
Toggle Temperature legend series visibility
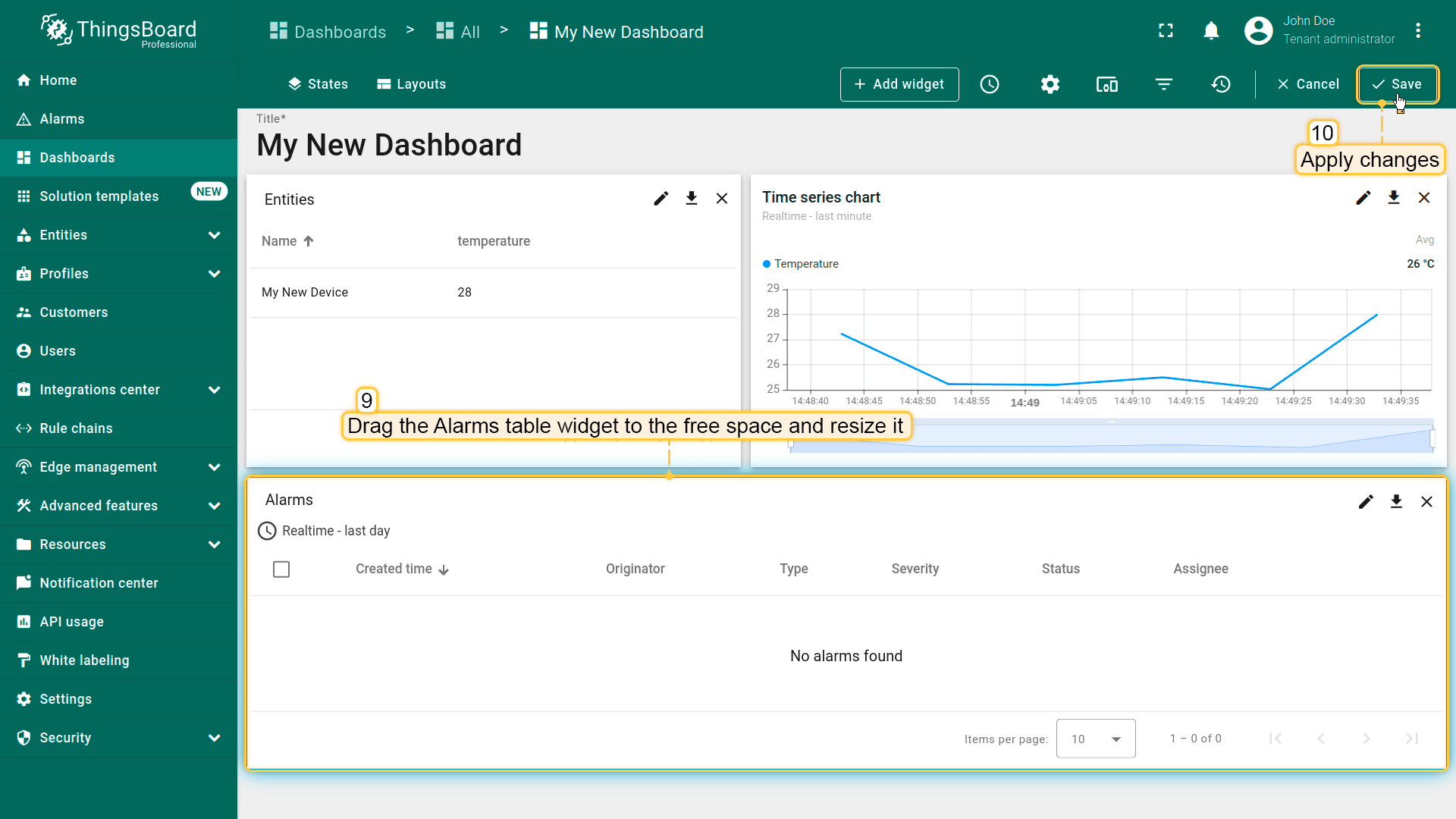coord(800,264)
